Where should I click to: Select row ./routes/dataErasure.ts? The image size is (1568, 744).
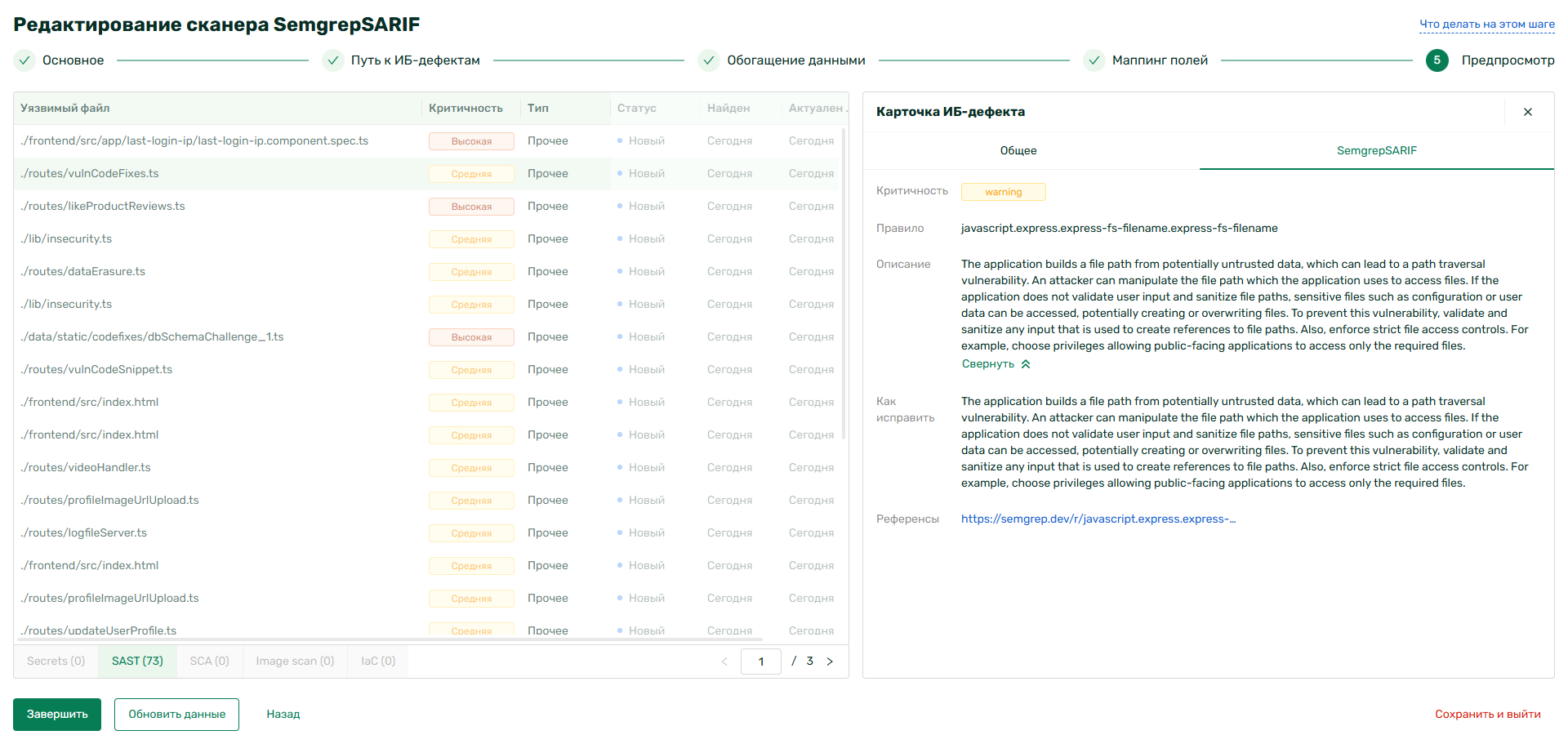[x=427, y=272]
